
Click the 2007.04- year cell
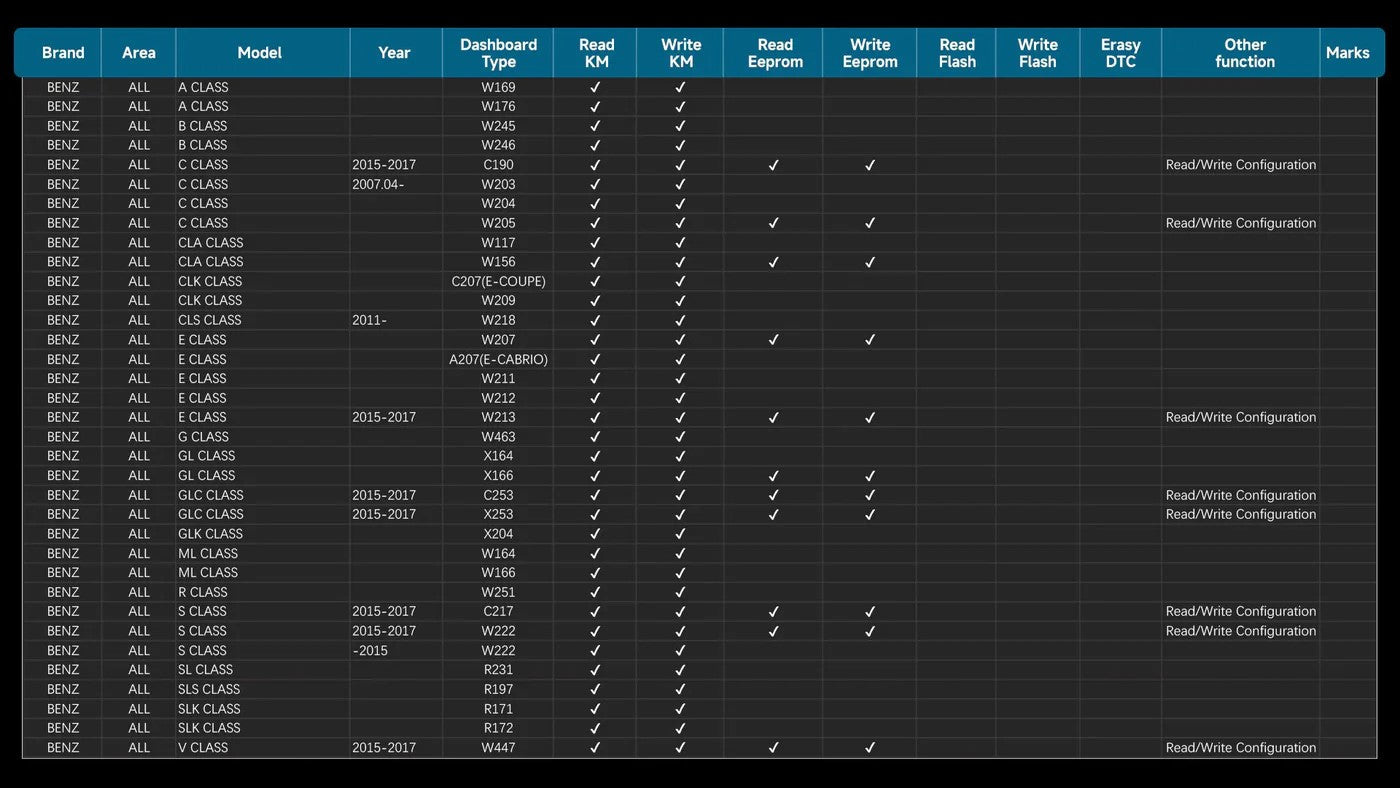point(378,184)
